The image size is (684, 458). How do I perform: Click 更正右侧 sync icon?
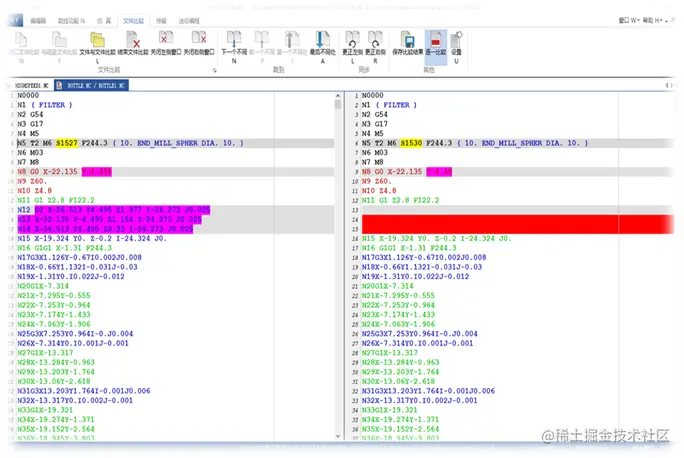[x=375, y=39]
